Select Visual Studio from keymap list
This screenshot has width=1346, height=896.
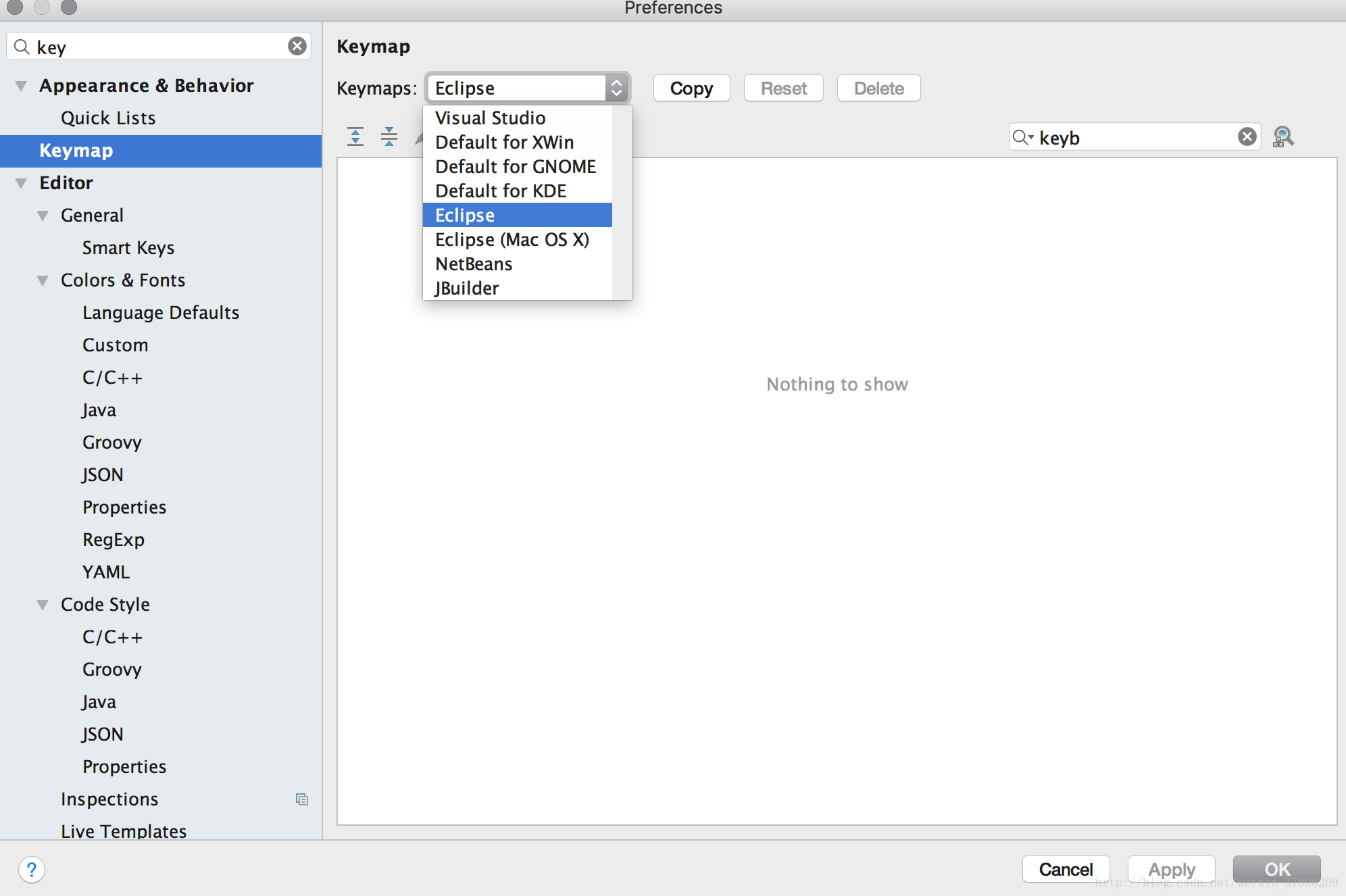pyautogui.click(x=489, y=118)
